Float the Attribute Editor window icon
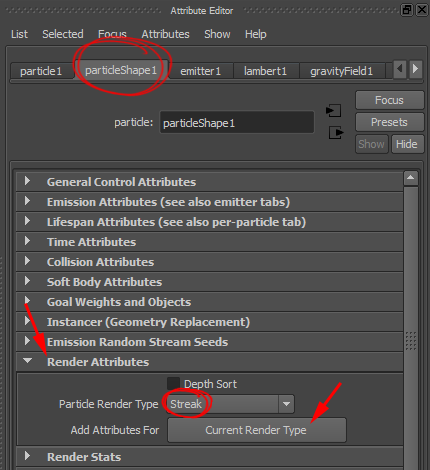 point(407,10)
